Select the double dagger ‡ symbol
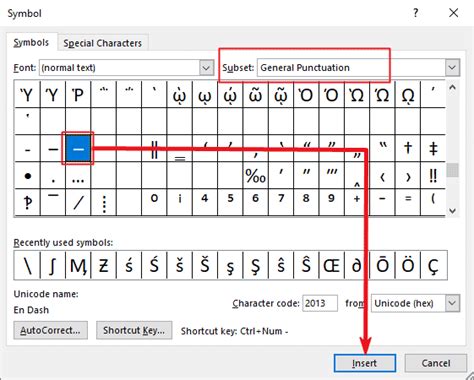Viewport: 474px width, 380px height. click(x=433, y=148)
